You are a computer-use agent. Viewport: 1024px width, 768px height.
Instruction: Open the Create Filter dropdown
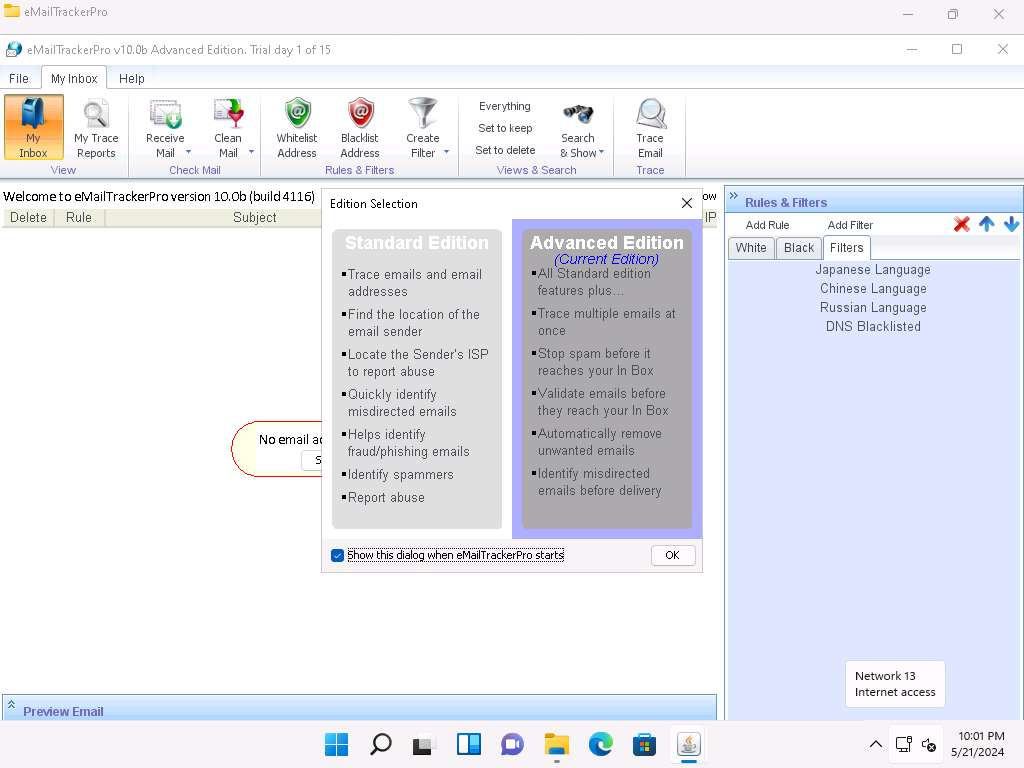(446, 153)
